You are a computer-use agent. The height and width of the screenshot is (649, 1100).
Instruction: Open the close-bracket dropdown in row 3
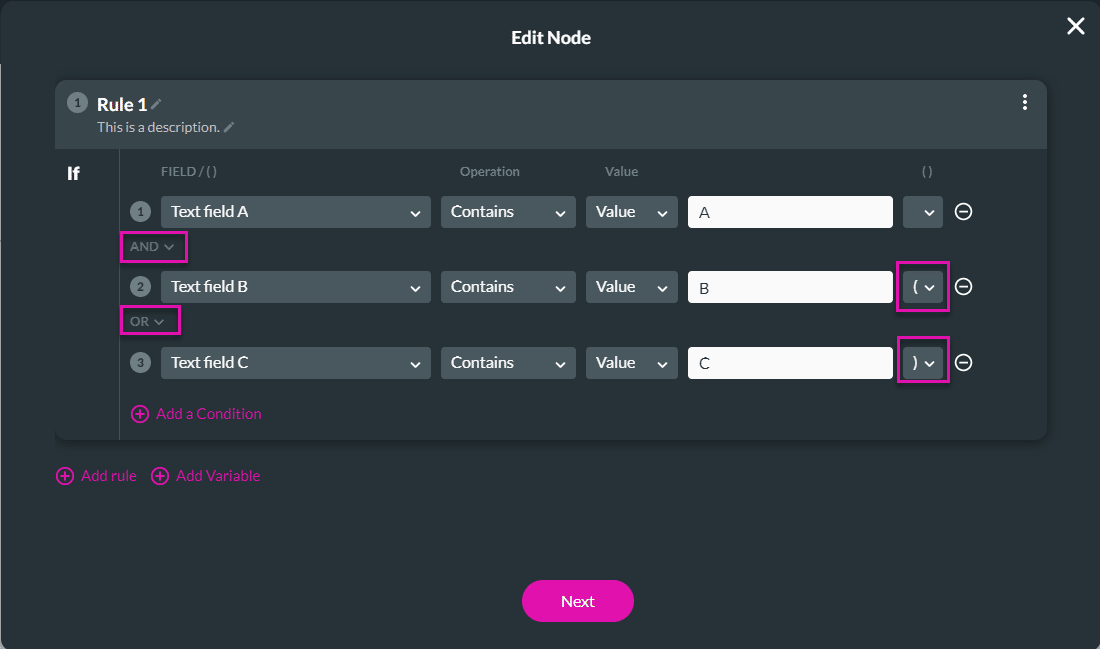pyautogui.click(x=923, y=363)
